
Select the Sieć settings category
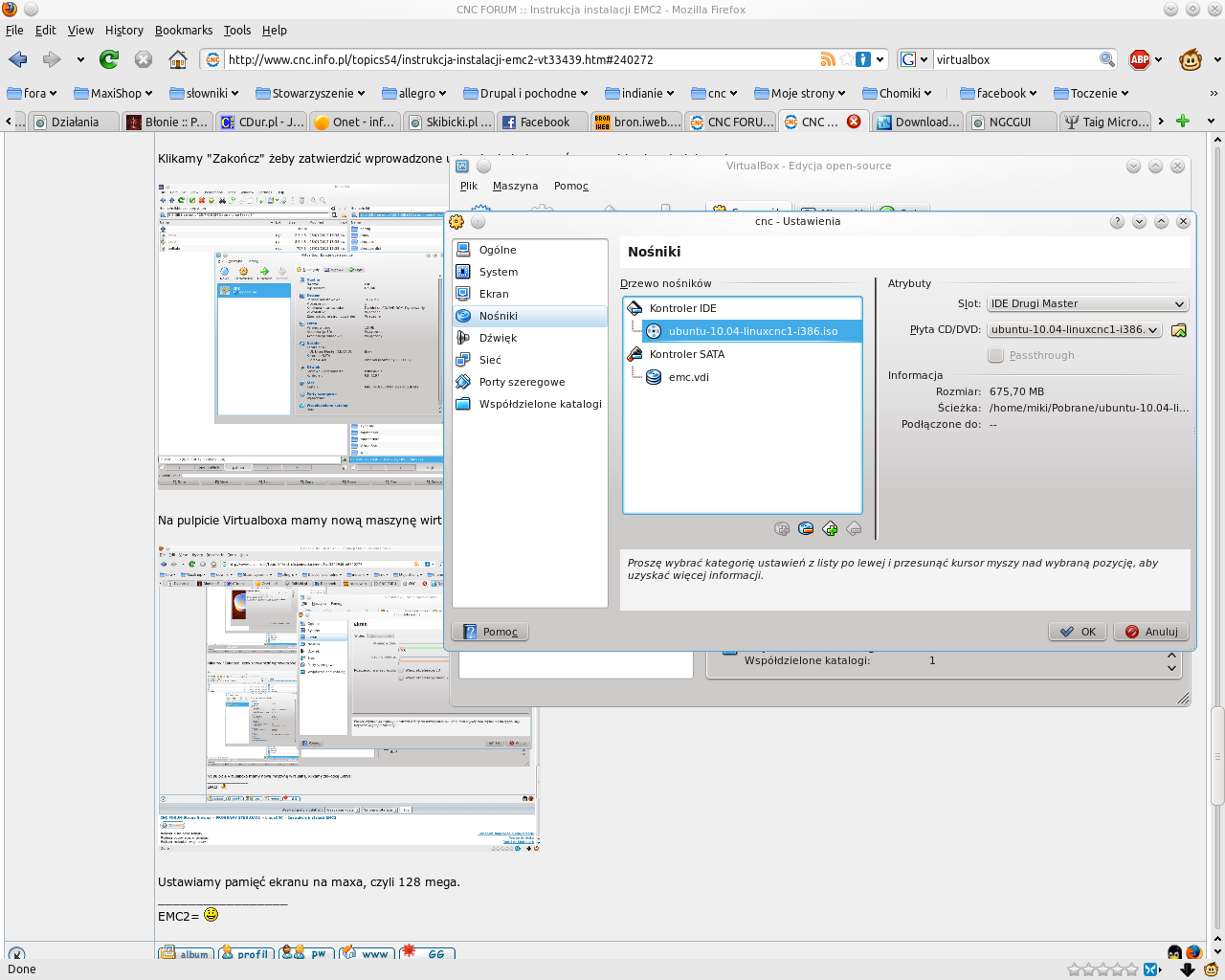[x=530, y=360]
